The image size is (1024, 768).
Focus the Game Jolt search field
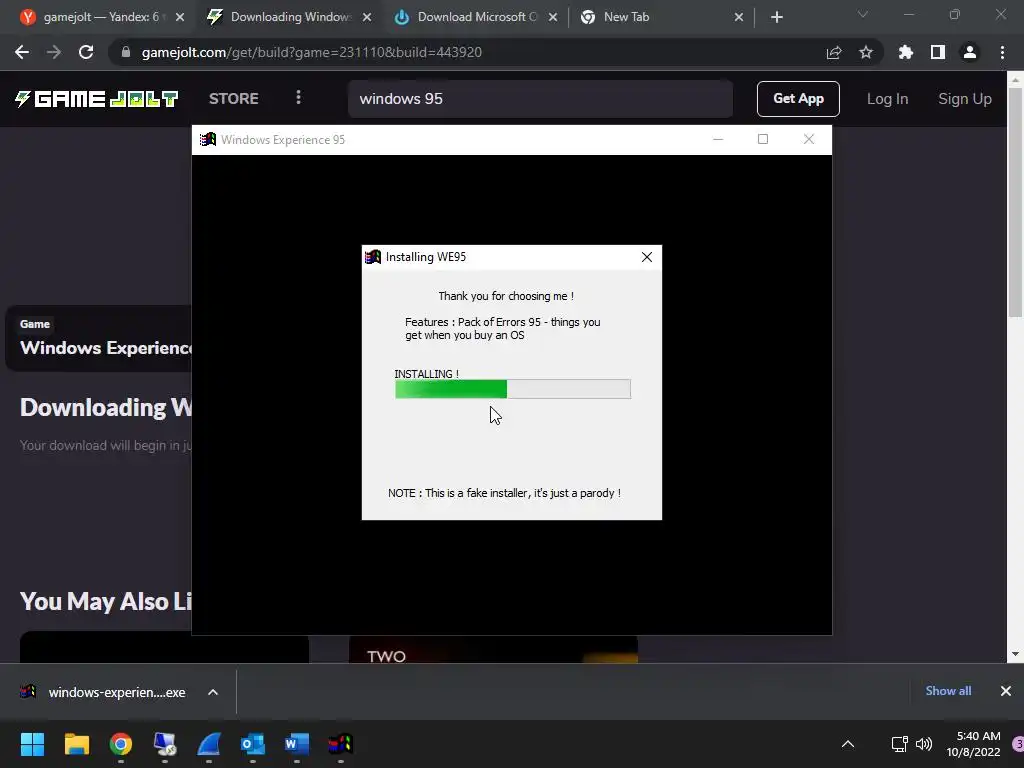point(540,99)
